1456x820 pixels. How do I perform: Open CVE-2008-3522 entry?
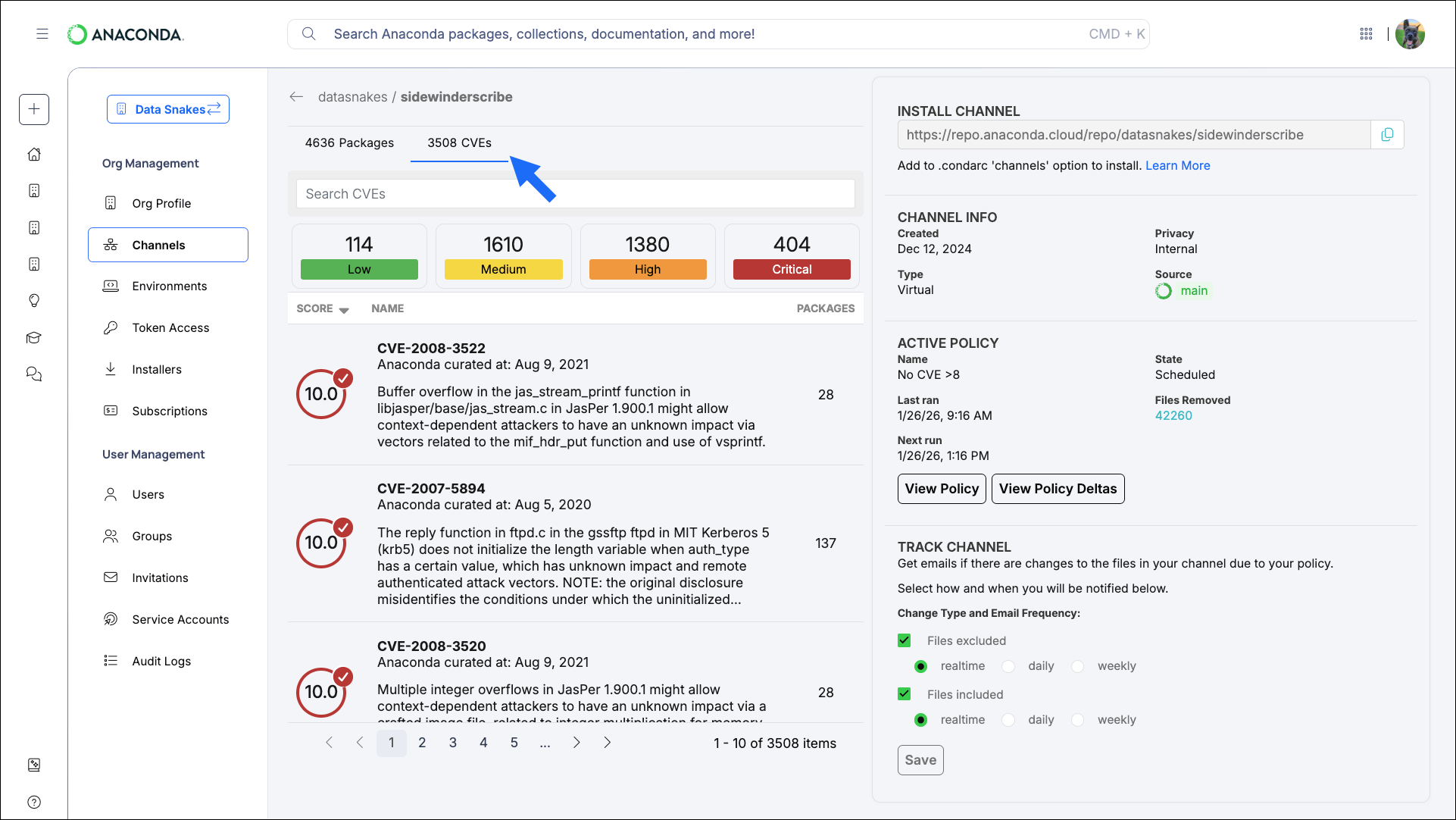coord(431,349)
